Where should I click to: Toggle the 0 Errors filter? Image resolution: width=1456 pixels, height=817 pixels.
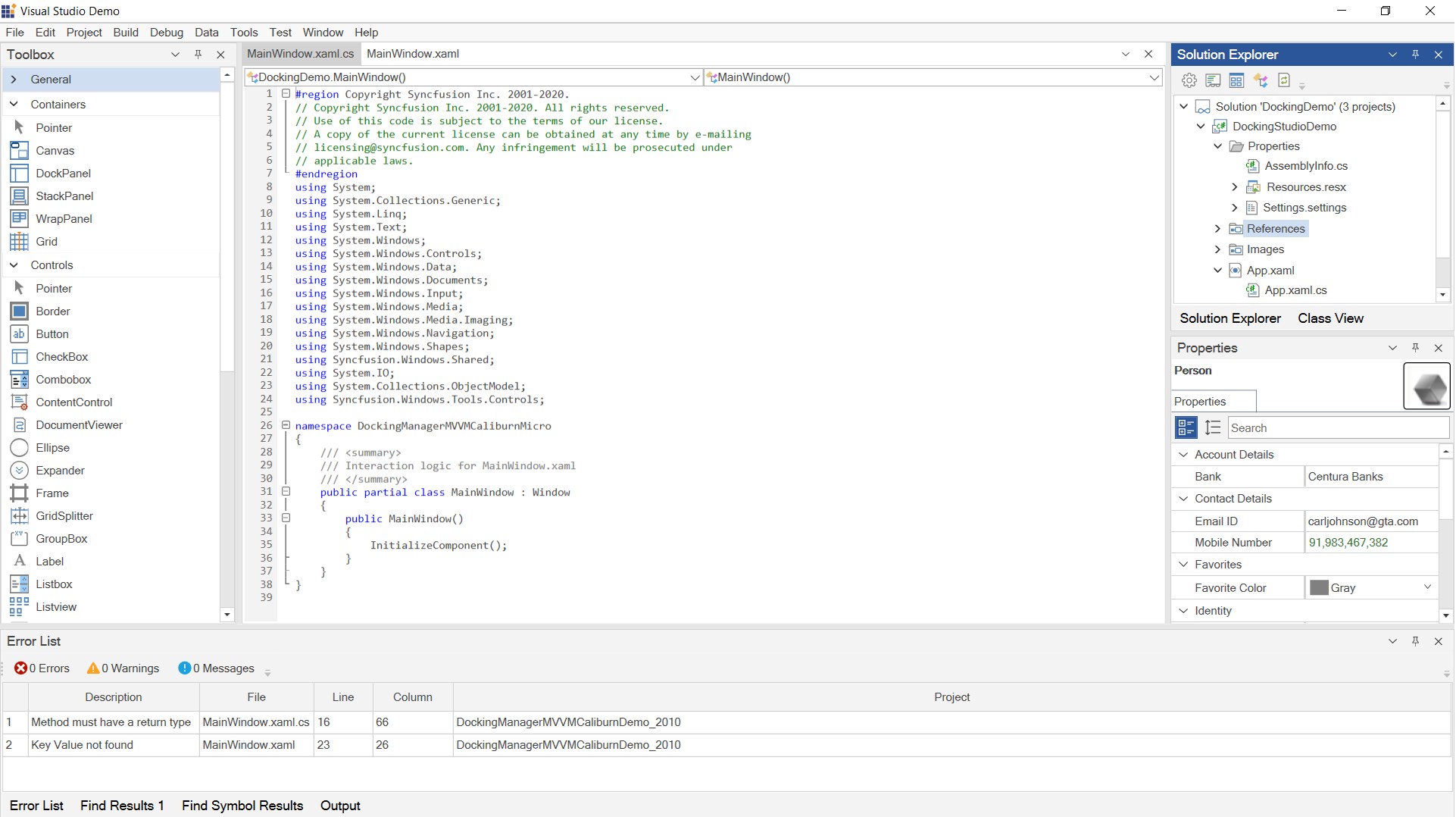point(42,668)
